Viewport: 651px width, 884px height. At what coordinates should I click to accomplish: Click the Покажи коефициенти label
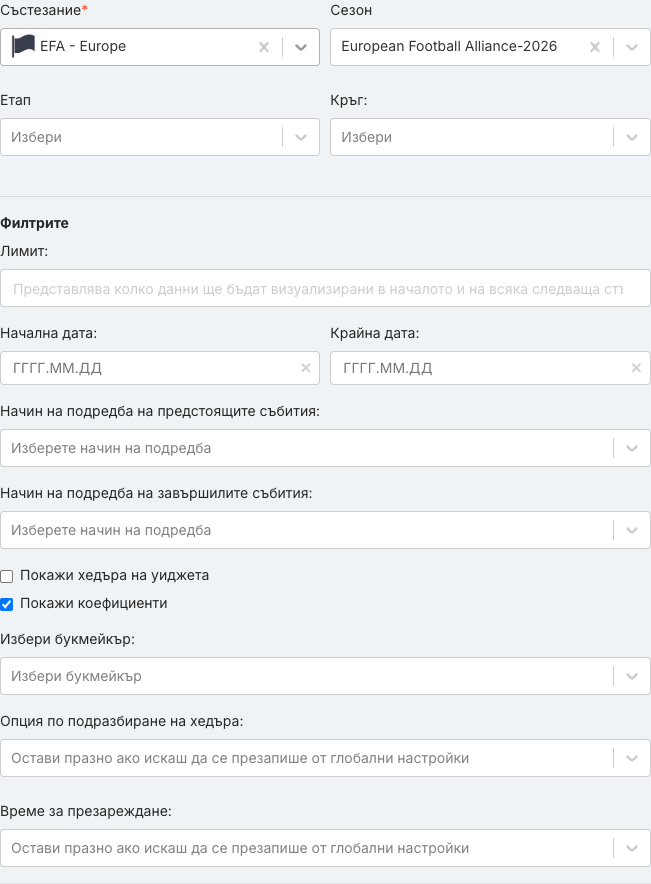click(x=94, y=603)
